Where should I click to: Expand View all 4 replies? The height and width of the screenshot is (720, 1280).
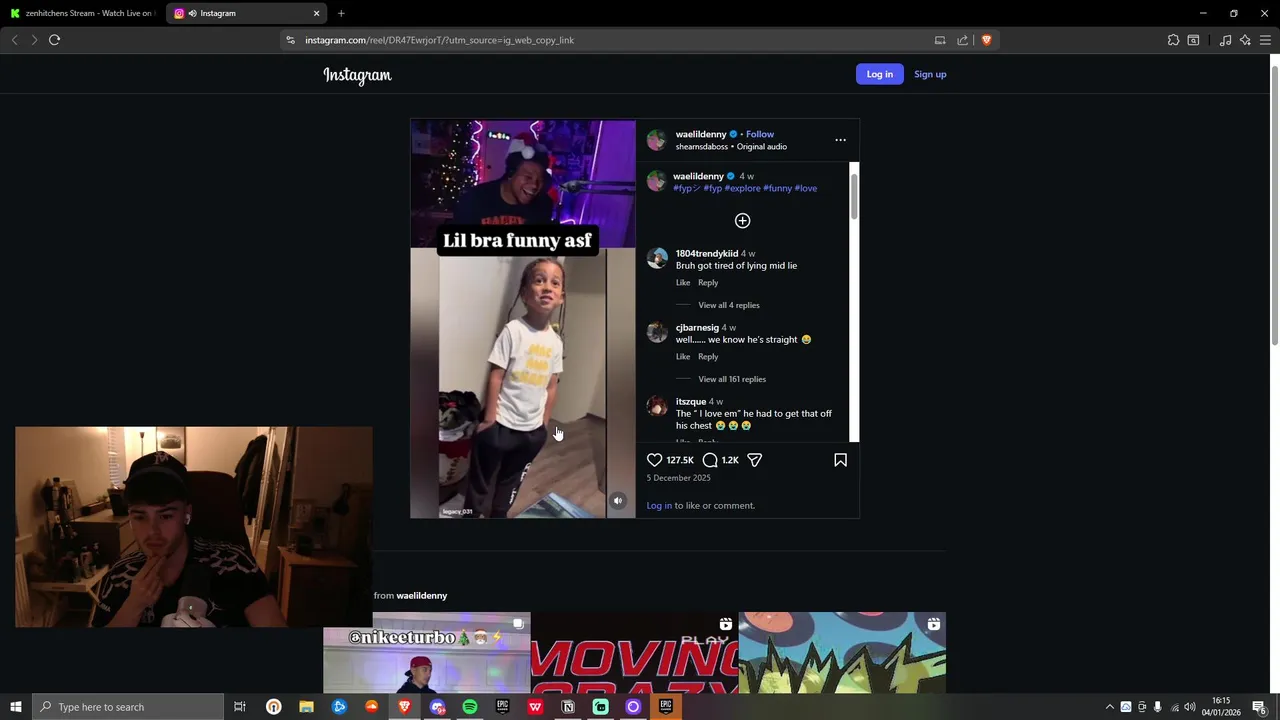pos(729,305)
